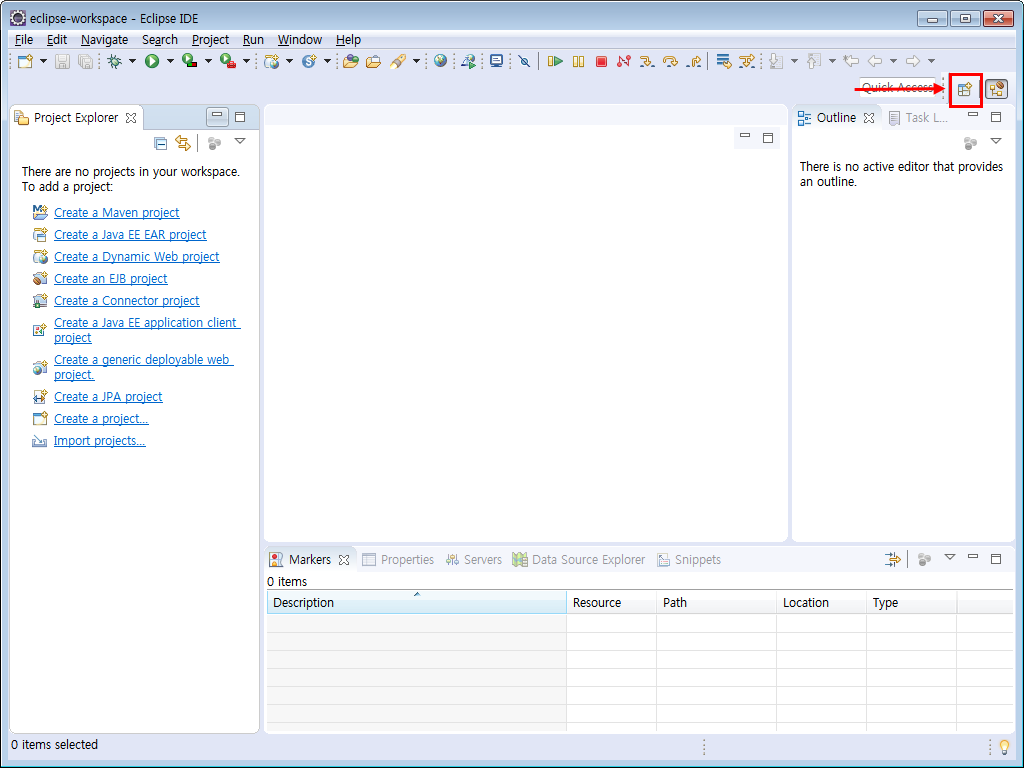Click the Create a JPA project link
Image resolution: width=1024 pixels, height=768 pixels.
click(x=108, y=396)
